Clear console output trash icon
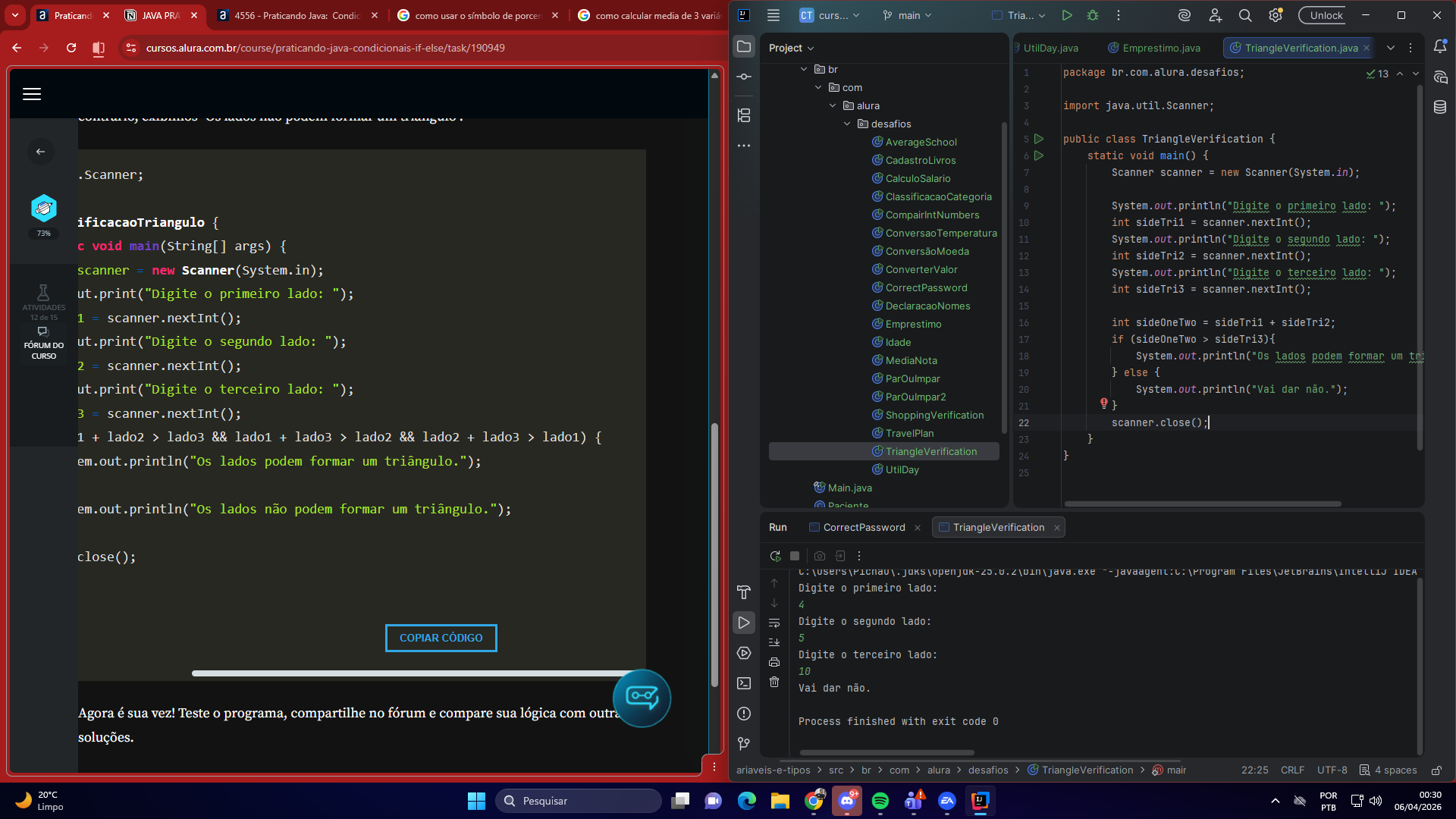Viewport: 1456px width, 819px height. tap(774, 682)
